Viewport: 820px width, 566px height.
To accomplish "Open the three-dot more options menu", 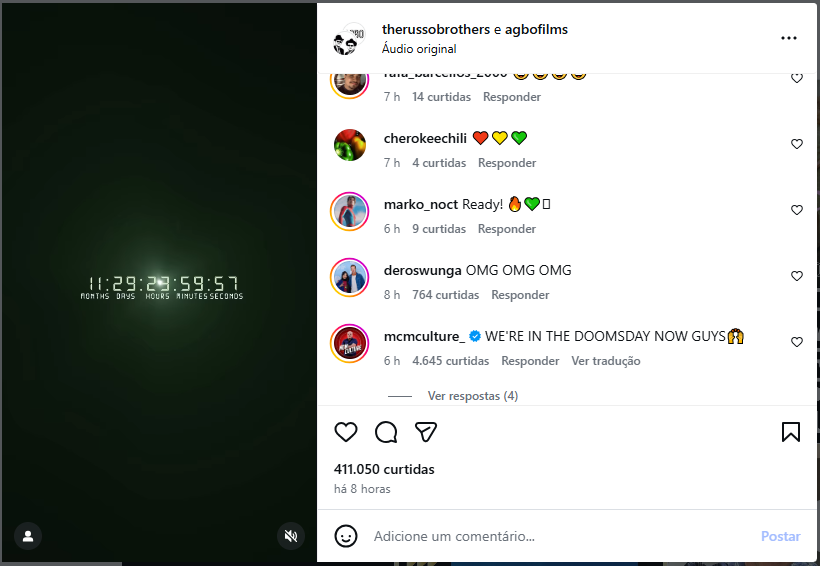I will pos(789,38).
